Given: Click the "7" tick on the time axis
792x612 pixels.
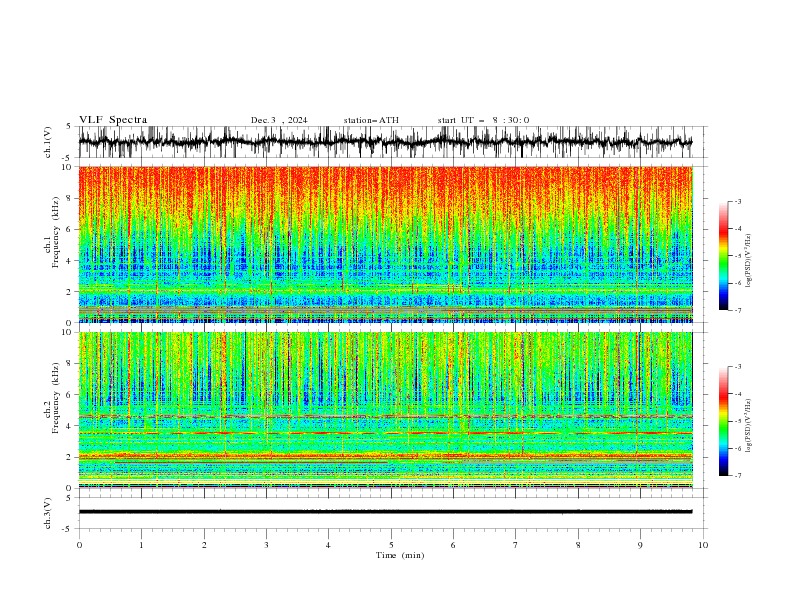Looking at the screenshot, I should pyautogui.click(x=516, y=545).
